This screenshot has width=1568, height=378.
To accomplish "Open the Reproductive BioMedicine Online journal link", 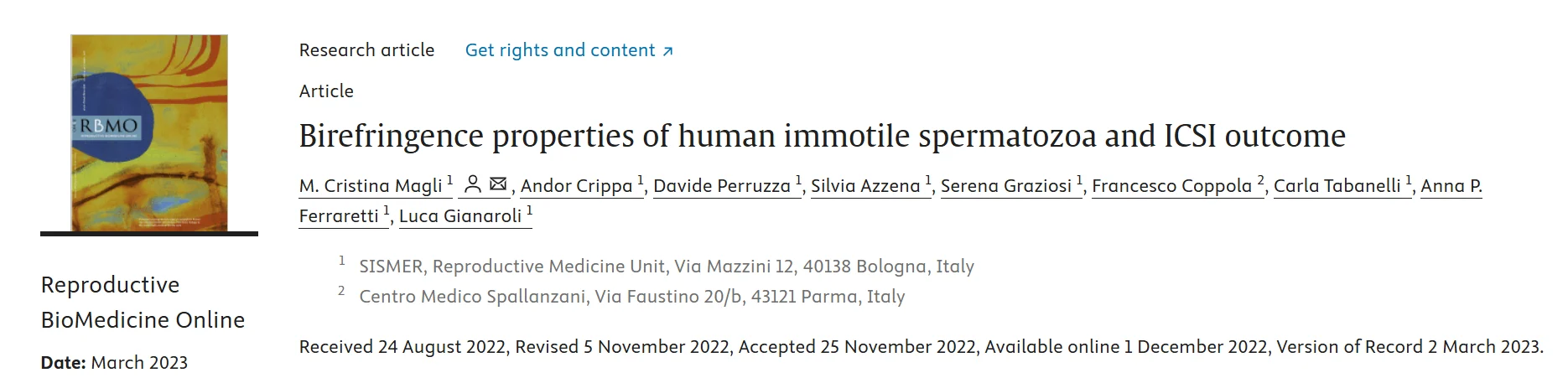I will coord(143,302).
